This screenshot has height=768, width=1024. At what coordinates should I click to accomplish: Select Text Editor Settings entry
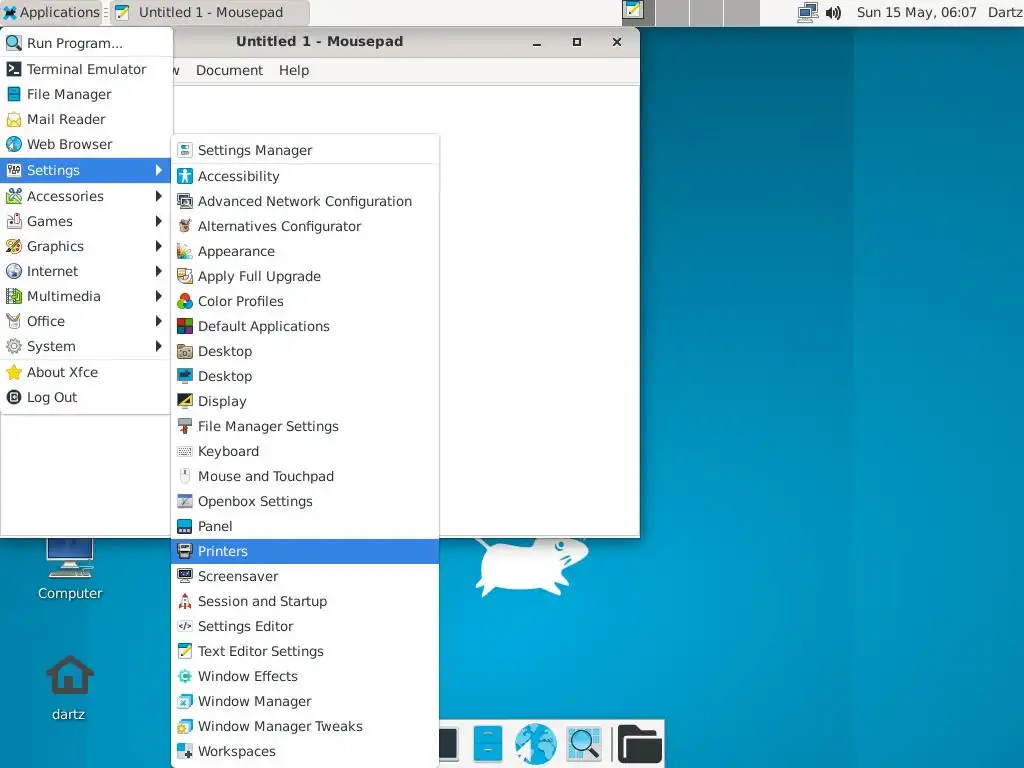click(x=305, y=651)
